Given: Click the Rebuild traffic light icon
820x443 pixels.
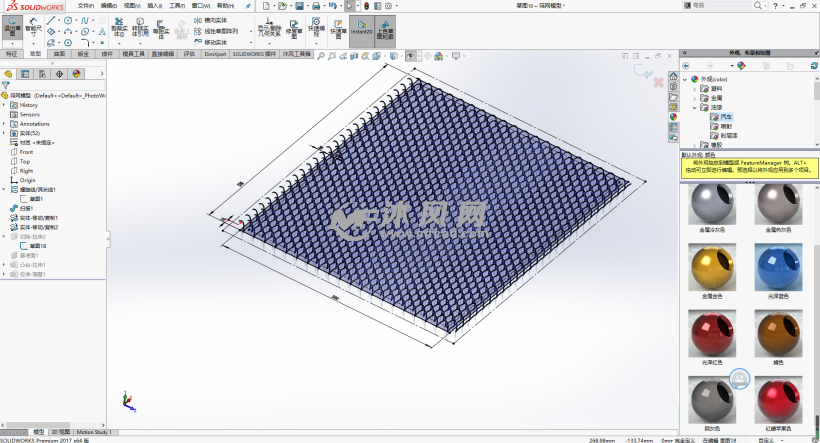Looking at the screenshot, I should click(x=366, y=6).
